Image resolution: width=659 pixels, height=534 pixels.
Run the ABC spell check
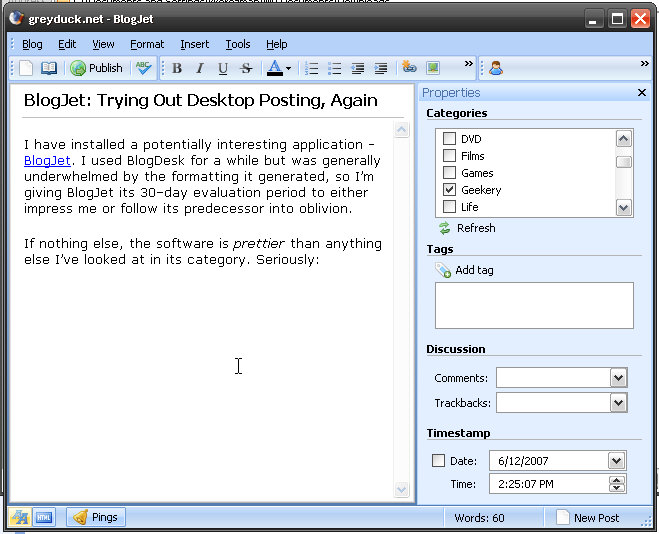[x=144, y=68]
